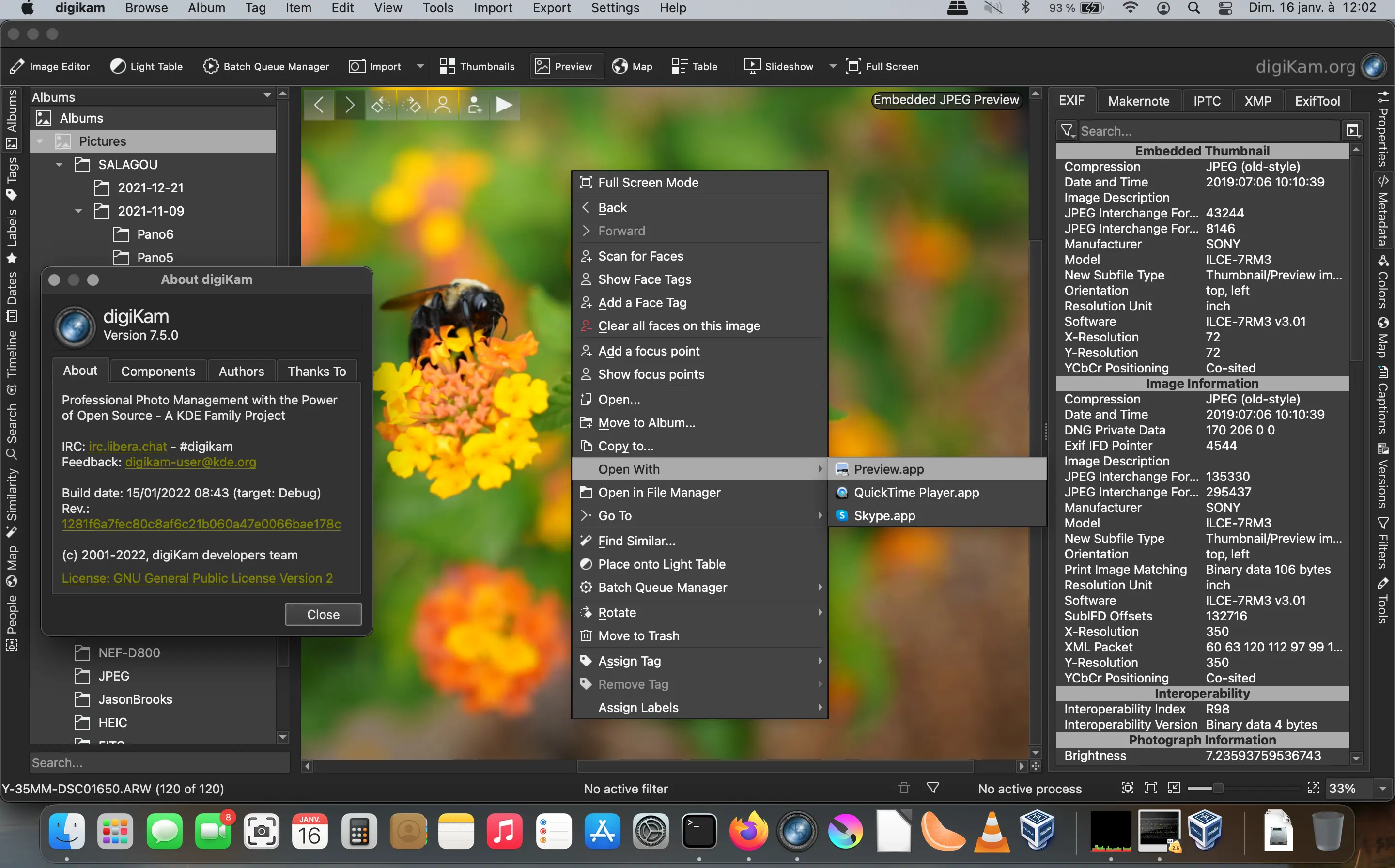Switch to the Authors tab in the About dialog

point(241,371)
